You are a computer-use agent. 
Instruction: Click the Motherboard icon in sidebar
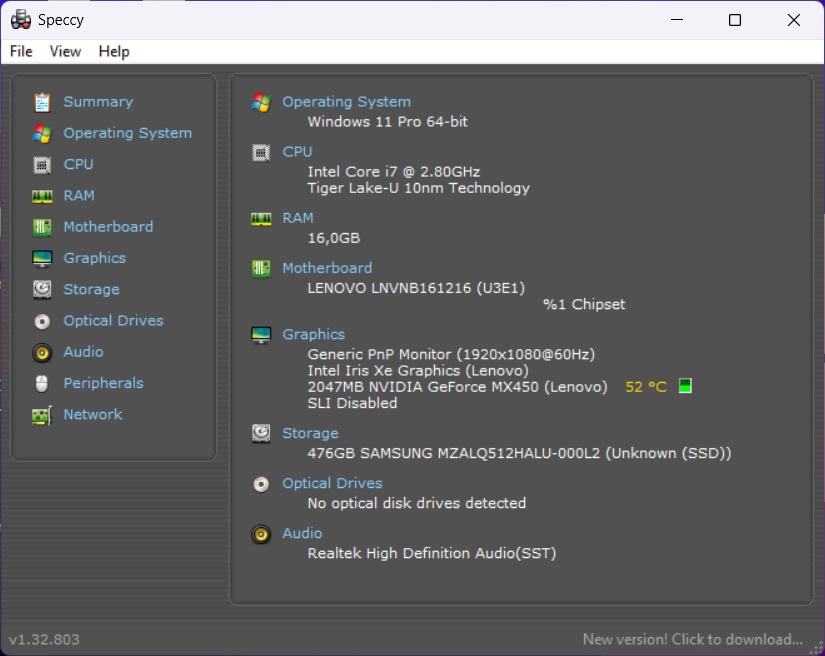coord(42,227)
